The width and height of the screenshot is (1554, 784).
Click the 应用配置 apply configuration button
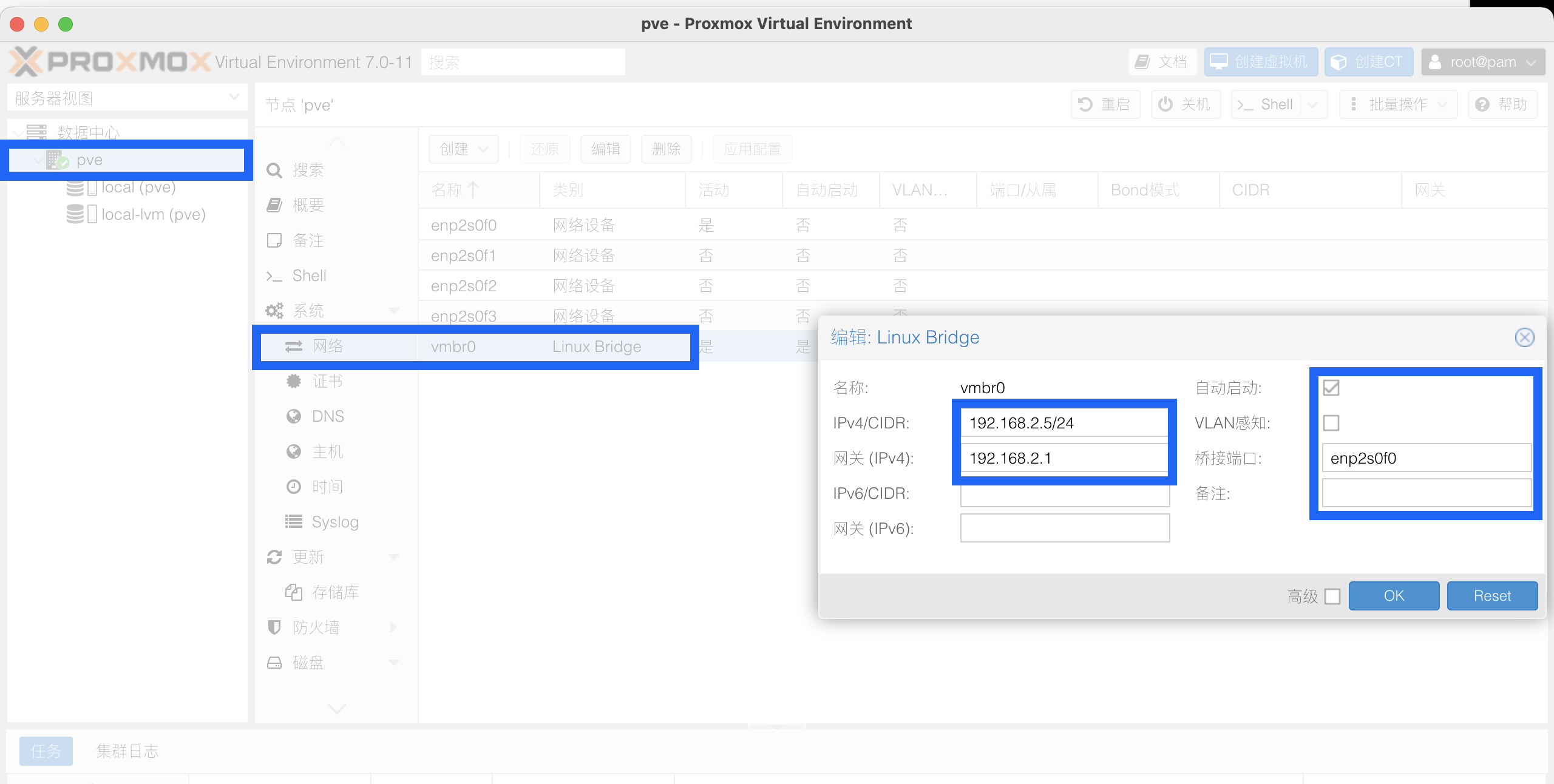[752, 149]
